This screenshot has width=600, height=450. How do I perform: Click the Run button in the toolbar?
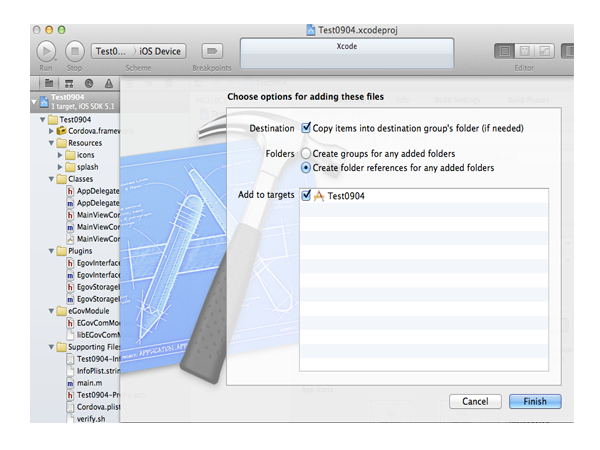coord(46,51)
